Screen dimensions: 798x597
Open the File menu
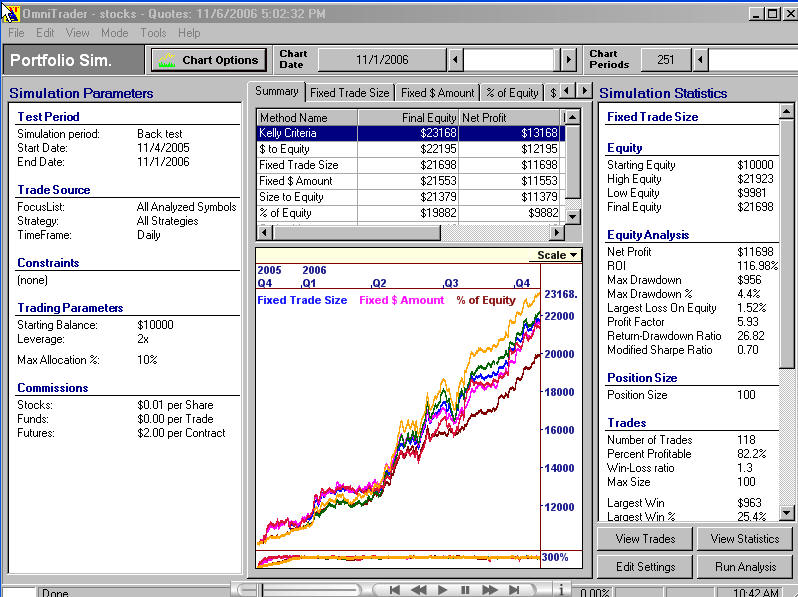click(x=16, y=33)
